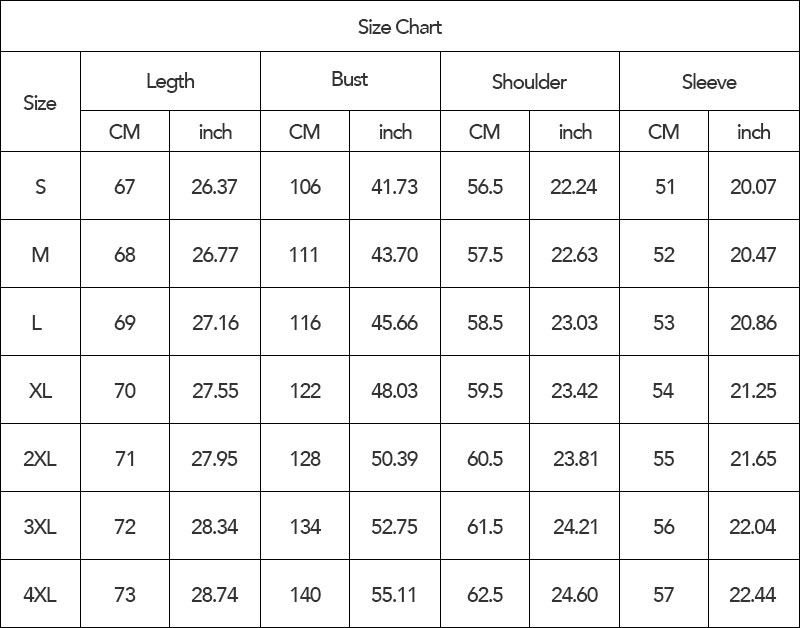Screen dimensions: 800x628
Task: Select the Size row header cell
Action: (40, 102)
